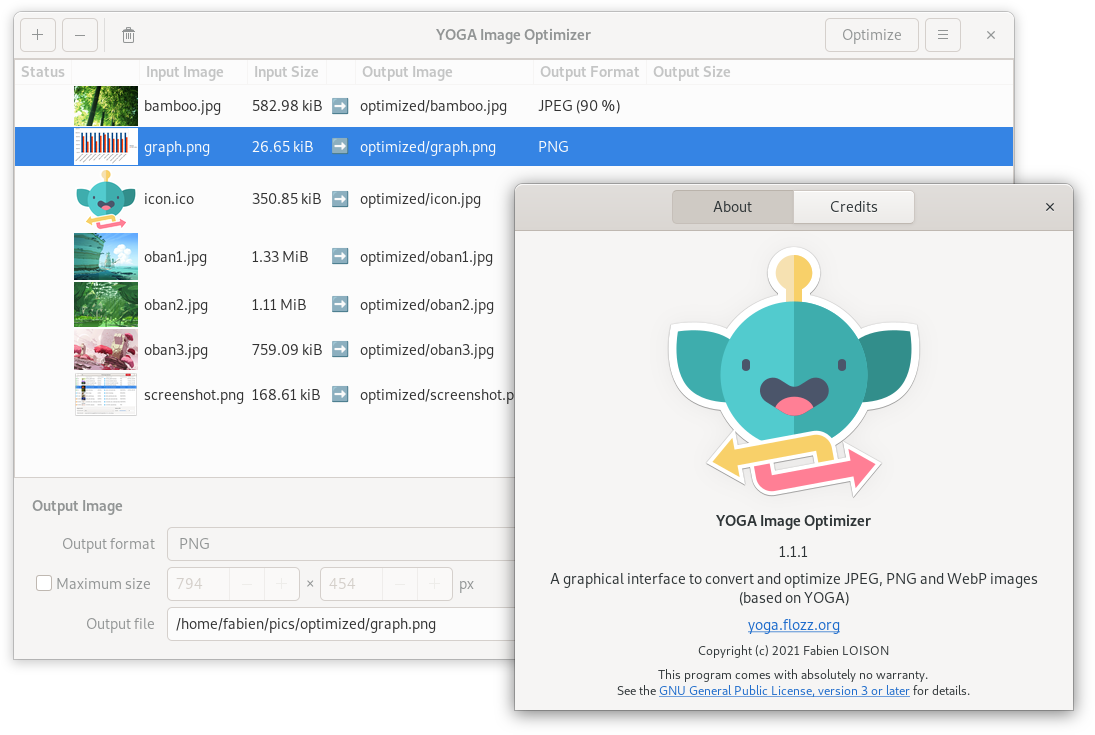Viewport: 1095px width, 735px height.
Task: Click arrow icon in bamboo.jpg row
Action: (x=340, y=105)
